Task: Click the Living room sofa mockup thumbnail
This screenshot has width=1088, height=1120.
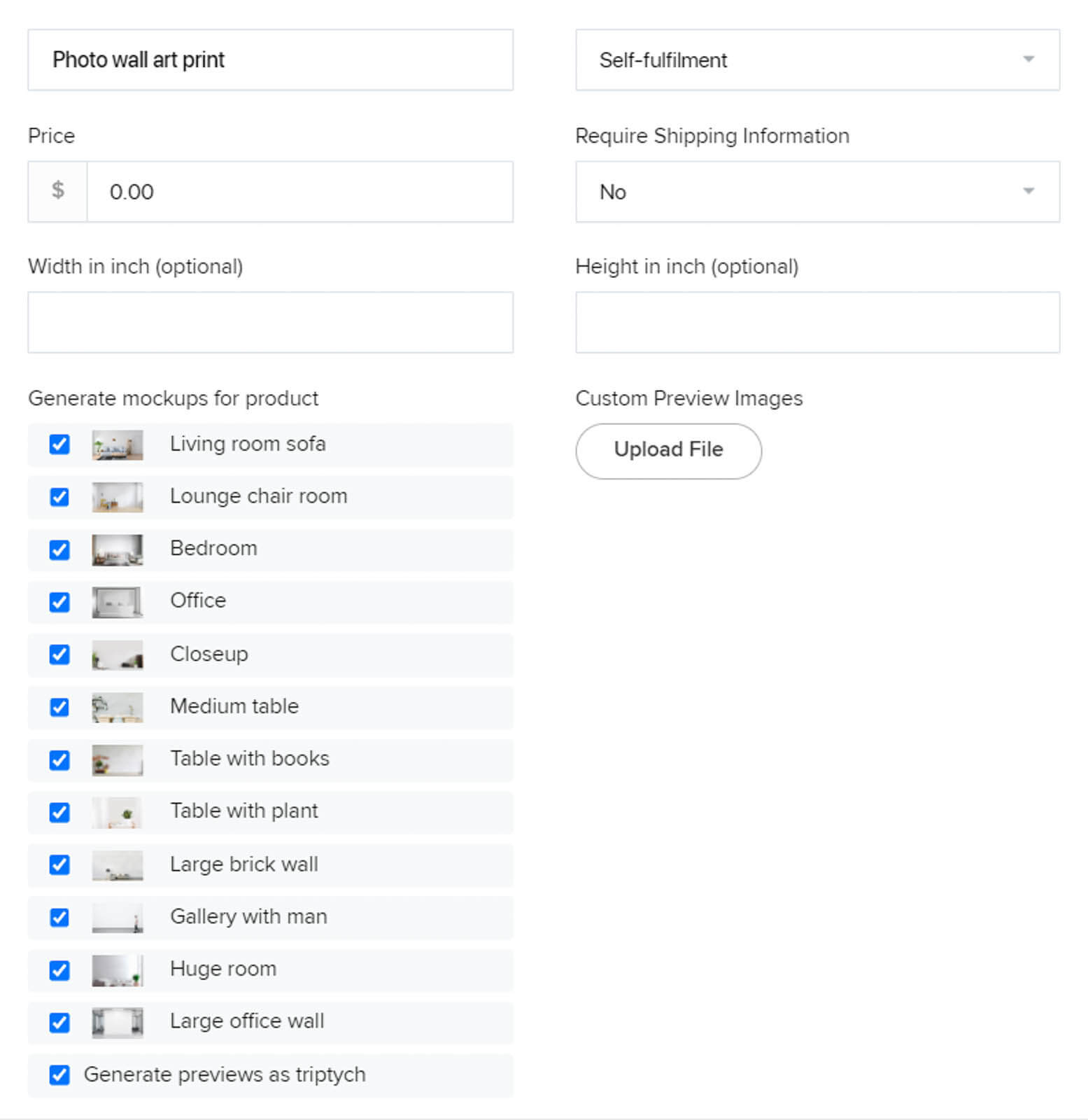Action: (x=118, y=445)
